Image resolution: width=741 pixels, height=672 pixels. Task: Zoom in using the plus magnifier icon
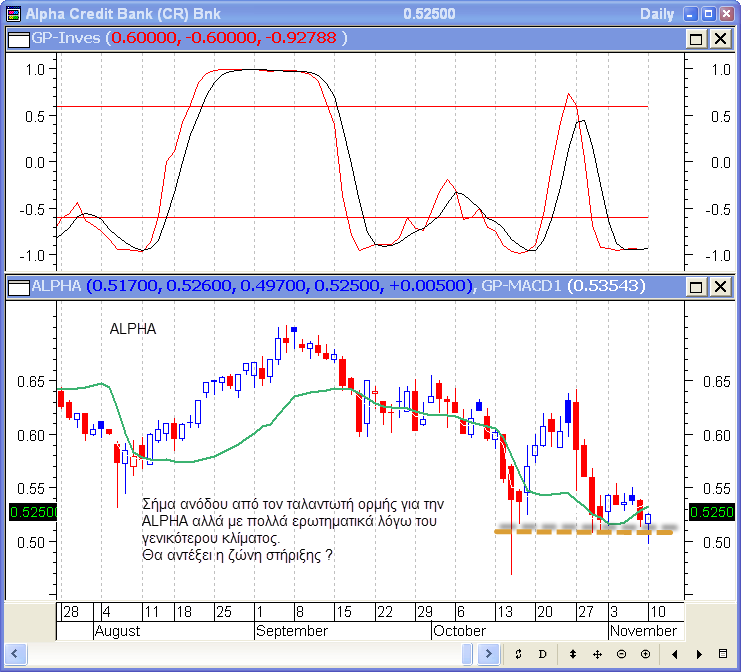click(645, 654)
